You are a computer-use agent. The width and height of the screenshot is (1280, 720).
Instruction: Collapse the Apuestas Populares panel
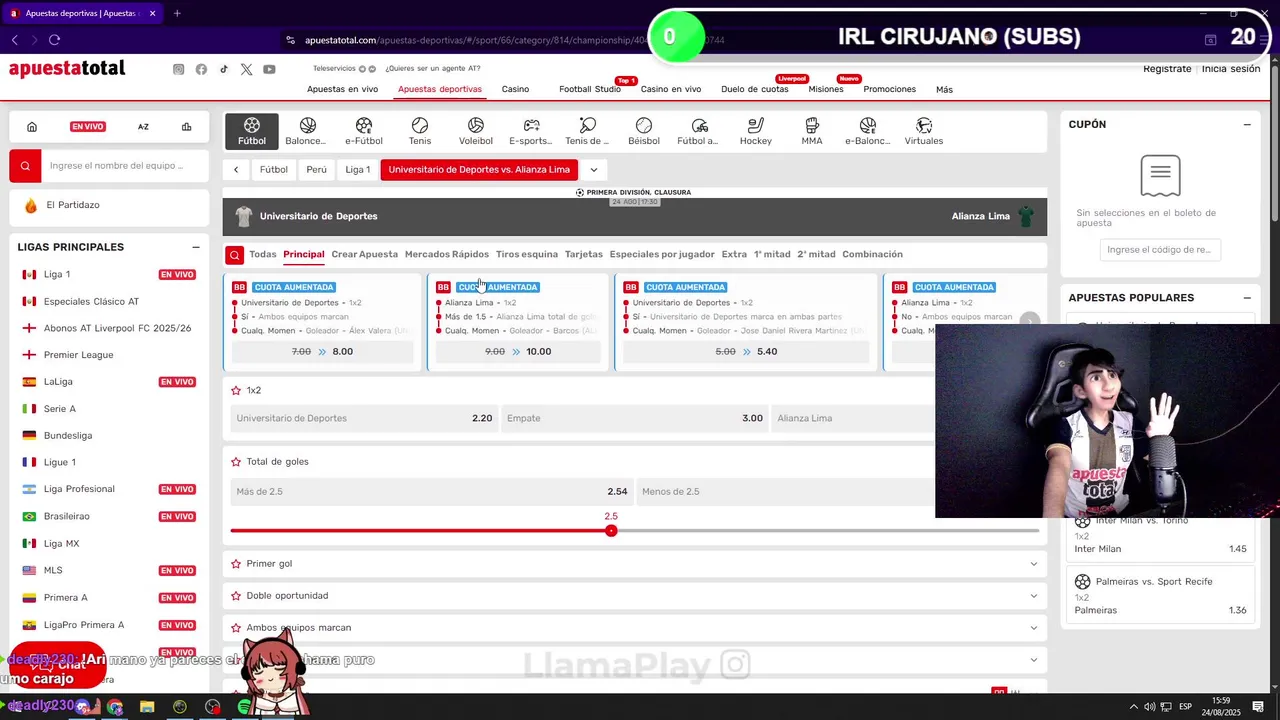pos(1247,298)
